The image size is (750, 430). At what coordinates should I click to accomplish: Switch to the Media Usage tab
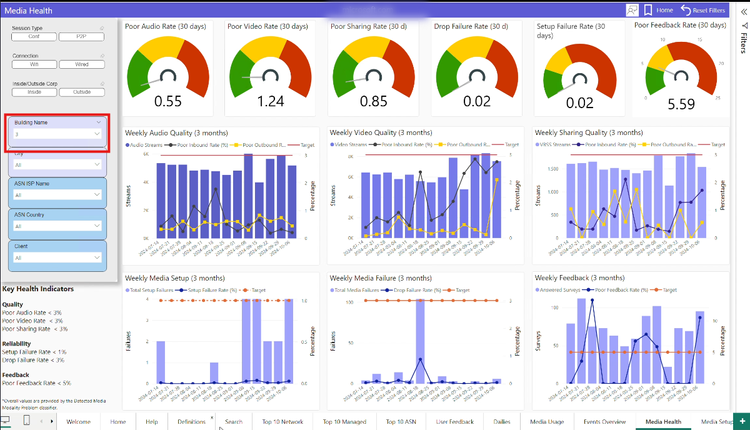point(546,421)
